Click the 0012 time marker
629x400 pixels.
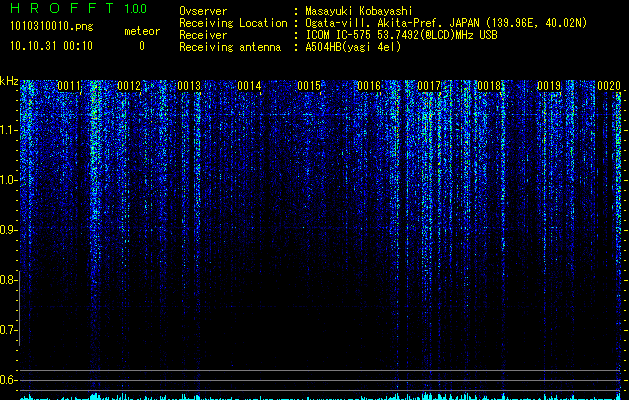tap(129, 86)
